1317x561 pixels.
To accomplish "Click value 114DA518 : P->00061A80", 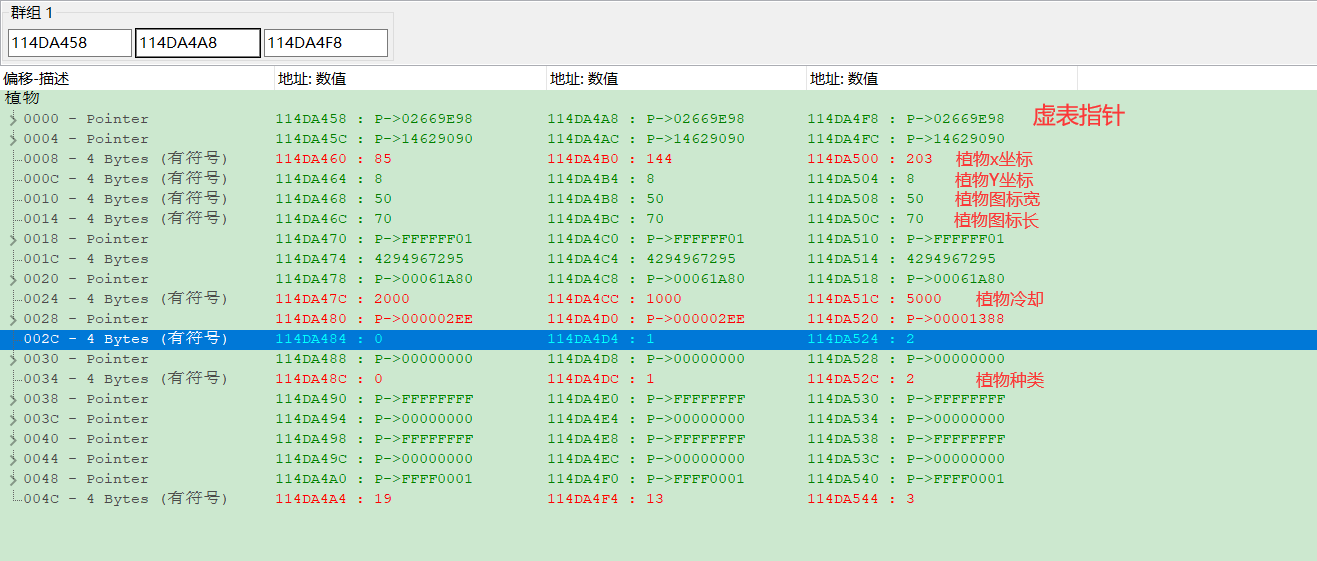I will [906, 279].
